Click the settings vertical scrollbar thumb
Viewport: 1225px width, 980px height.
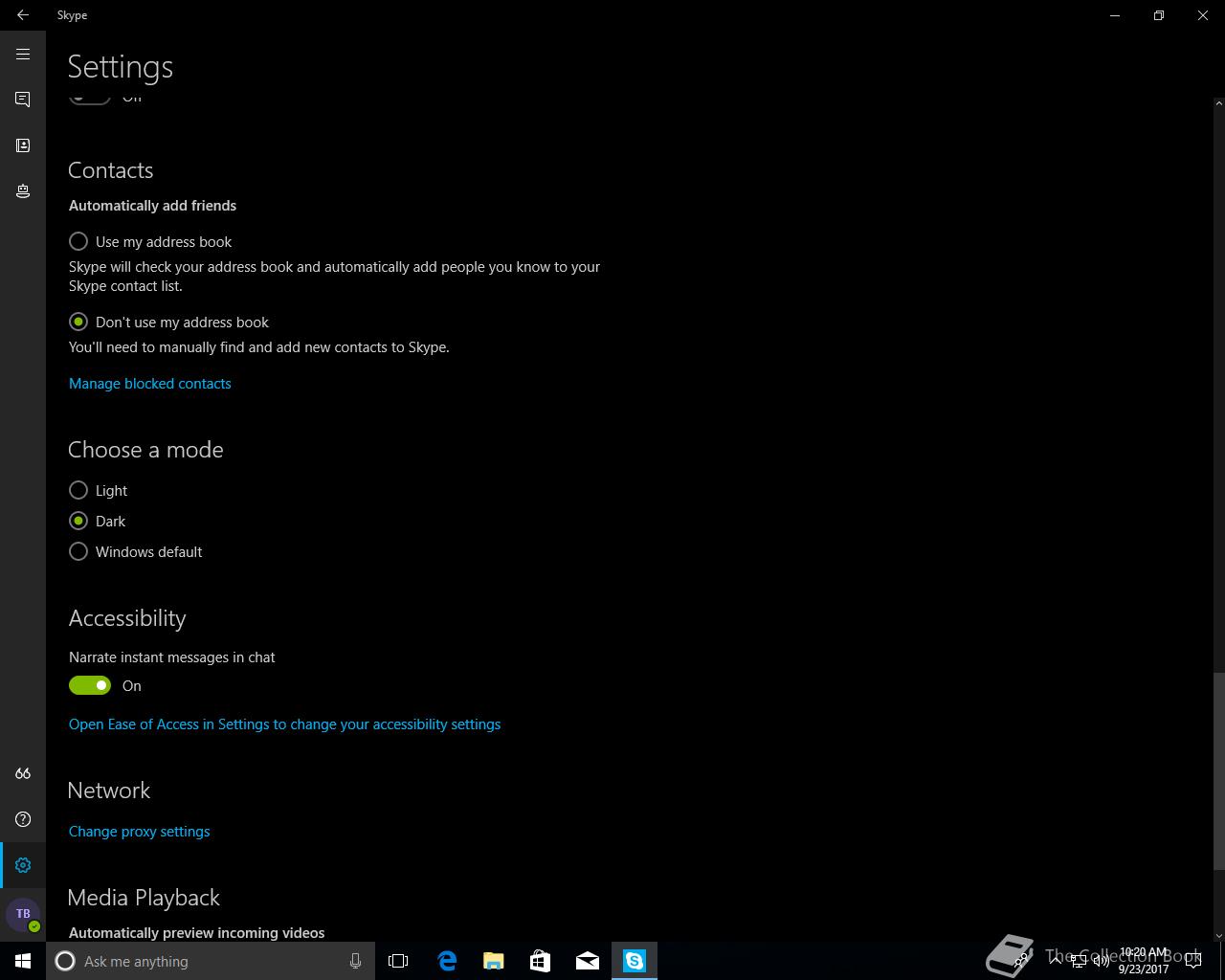[x=1218, y=771]
